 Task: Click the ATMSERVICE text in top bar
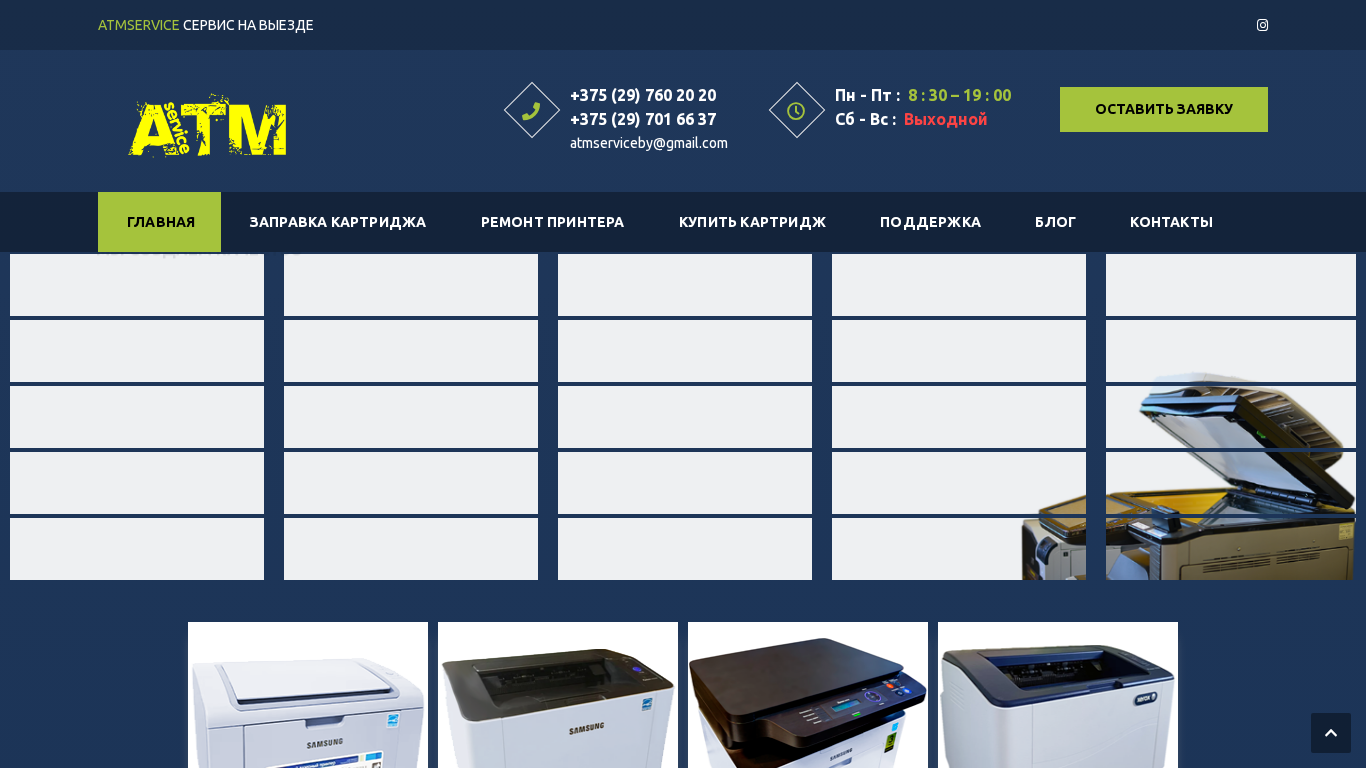pos(139,25)
